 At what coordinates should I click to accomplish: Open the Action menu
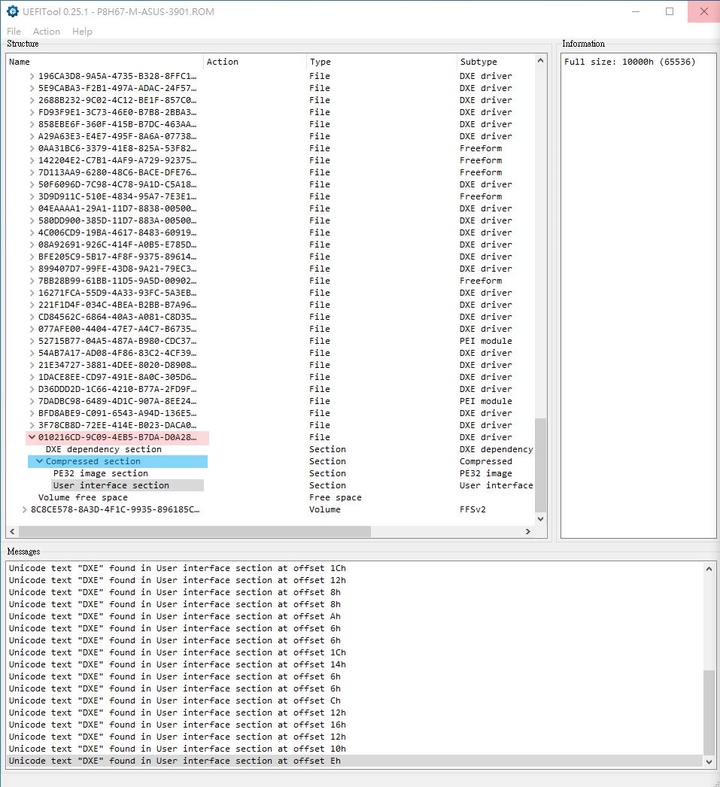47,31
